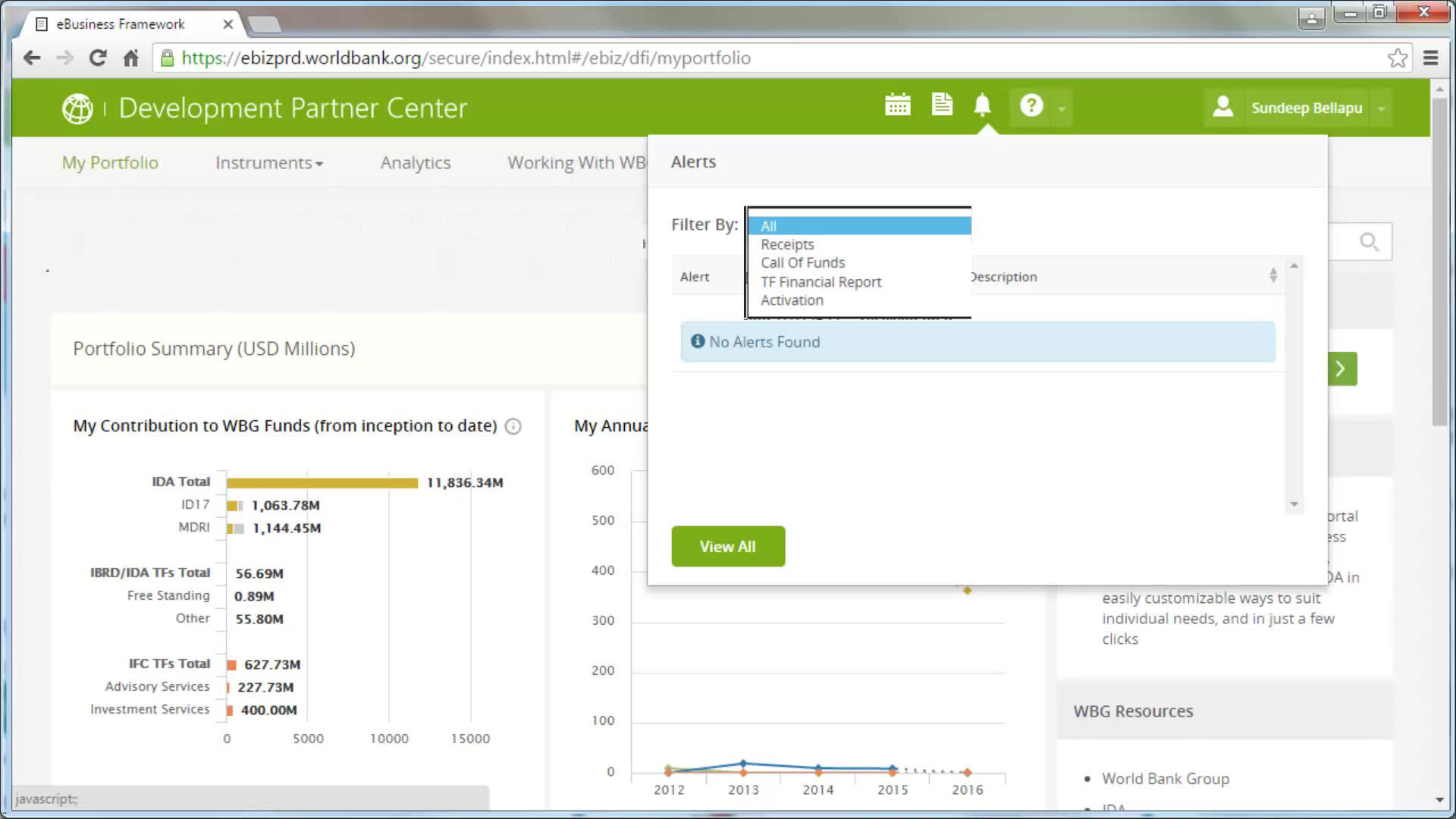Click the green padlock security icon
1456x819 pixels.
tap(167, 58)
